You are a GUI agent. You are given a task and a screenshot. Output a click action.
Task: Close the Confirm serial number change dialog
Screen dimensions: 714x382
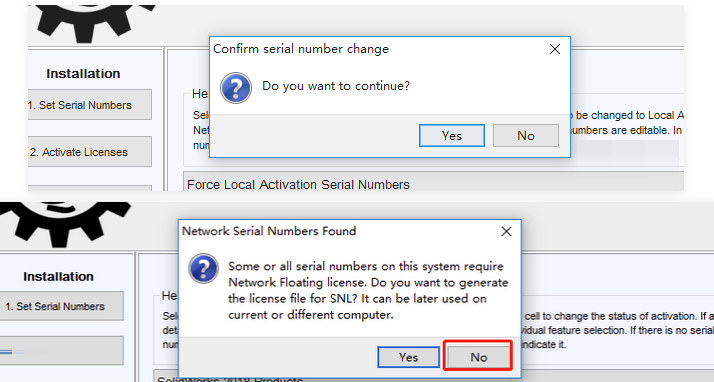tap(555, 49)
